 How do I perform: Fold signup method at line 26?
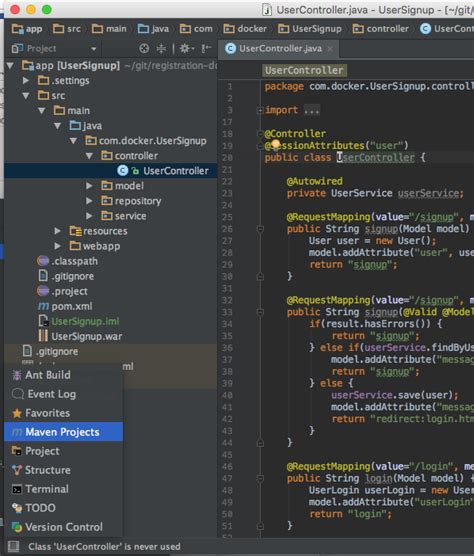pos(260,229)
